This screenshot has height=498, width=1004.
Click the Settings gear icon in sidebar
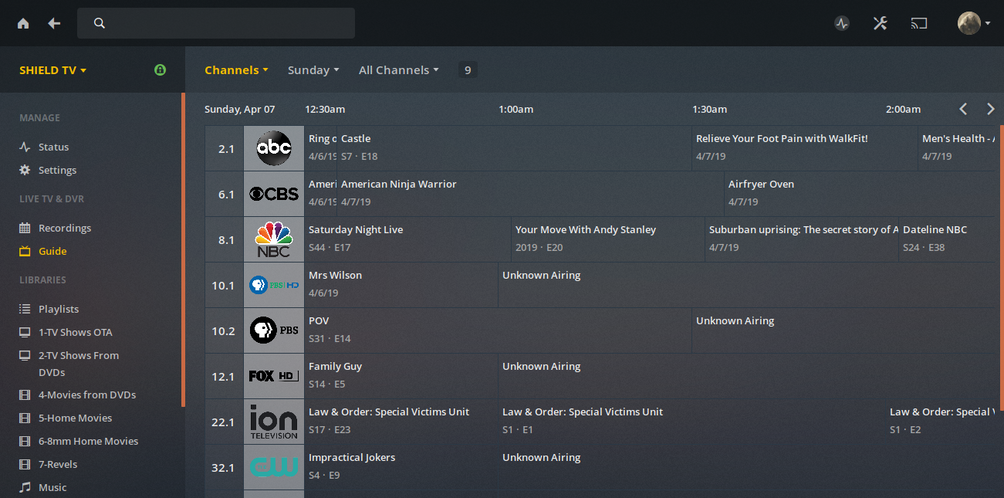[25, 170]
